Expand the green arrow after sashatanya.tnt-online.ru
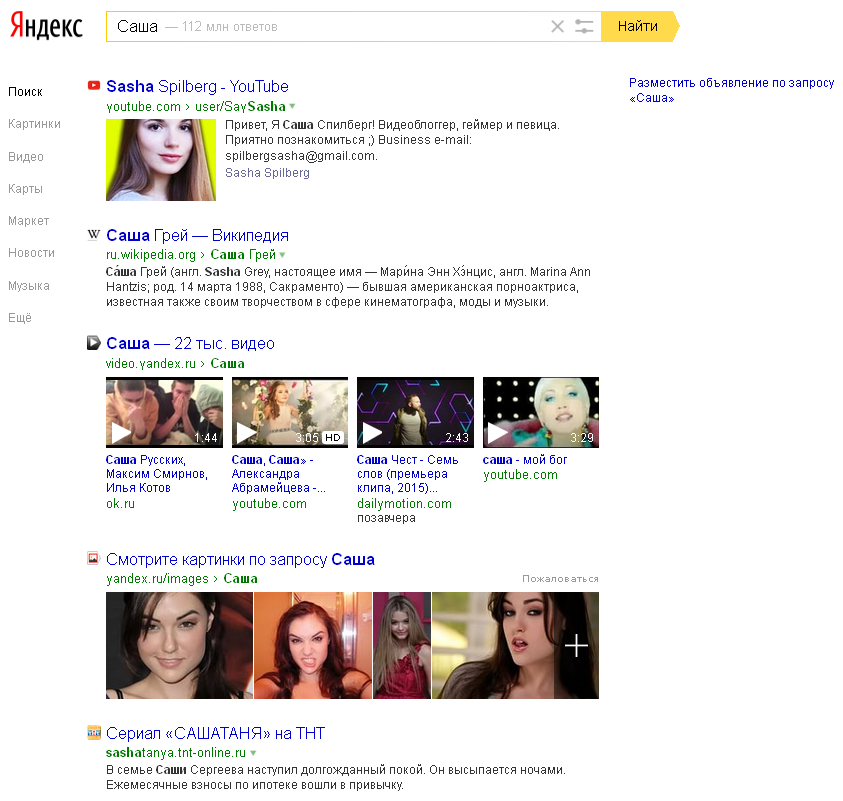Image resolution: width=843 pixels, height=801 pixels. [x=253, y=753]
